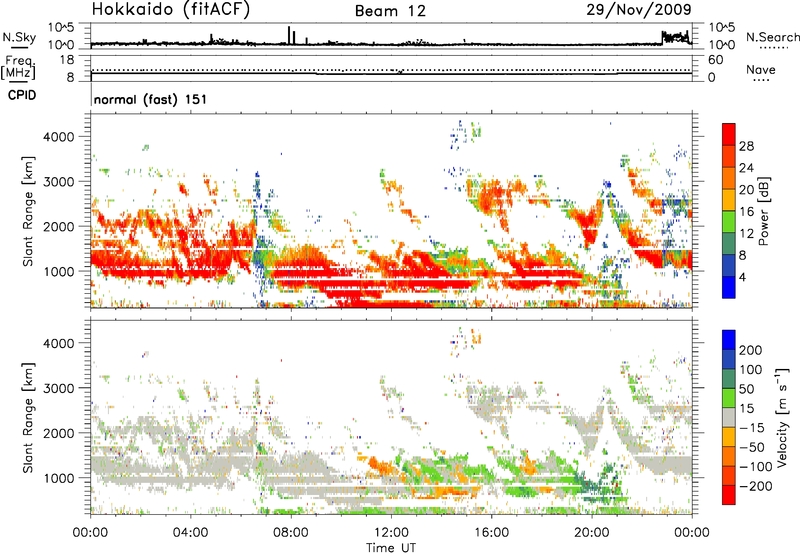Click the '18' tick on frequency axis

(67, 60)
